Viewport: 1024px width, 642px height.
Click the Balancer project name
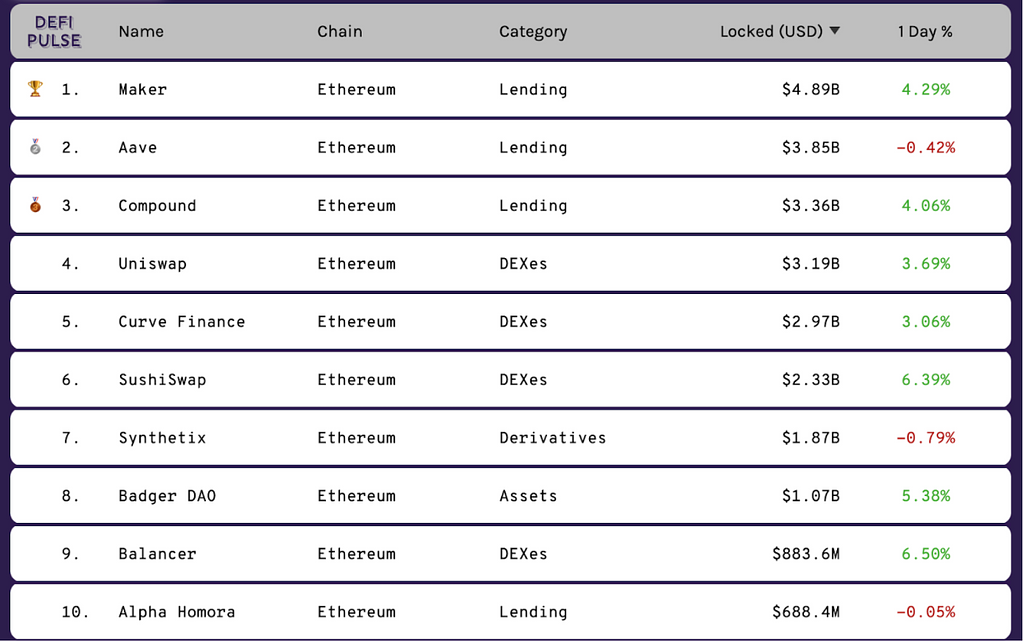pos(157,554)
